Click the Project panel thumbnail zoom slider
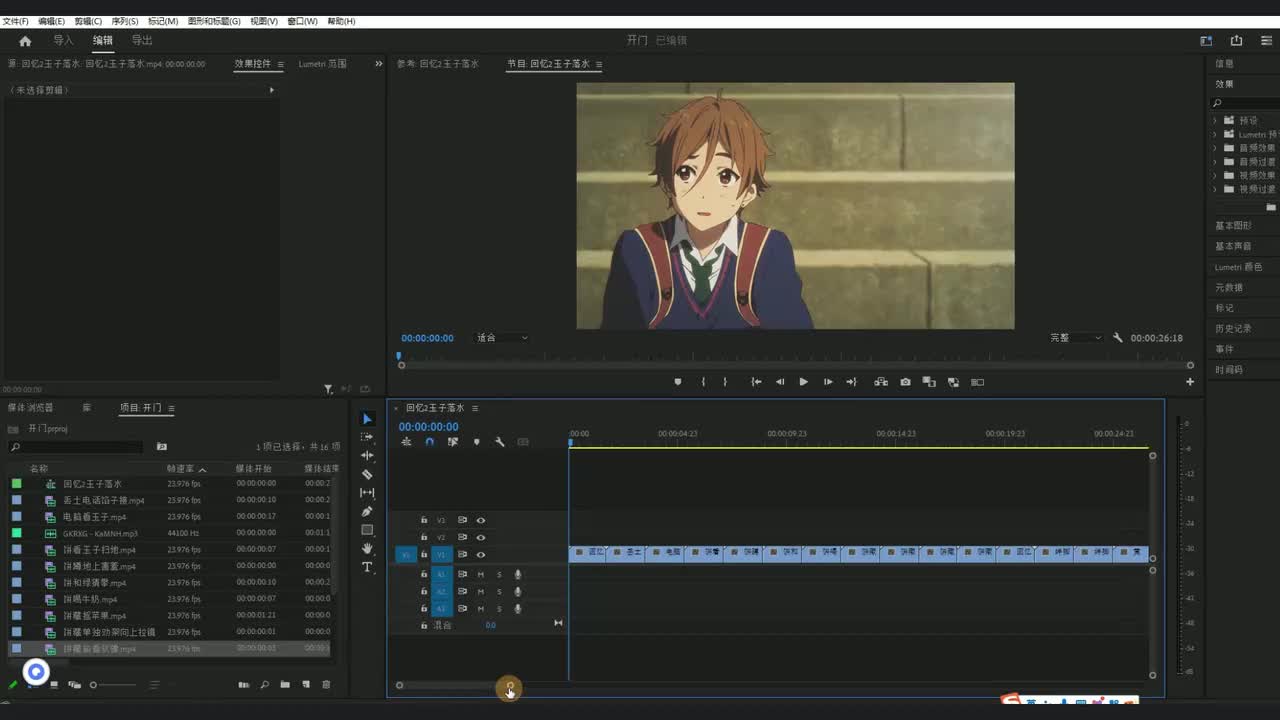The width and height of the screenshot is (1280, 720). pyautogui.click(x=94, y=685)
